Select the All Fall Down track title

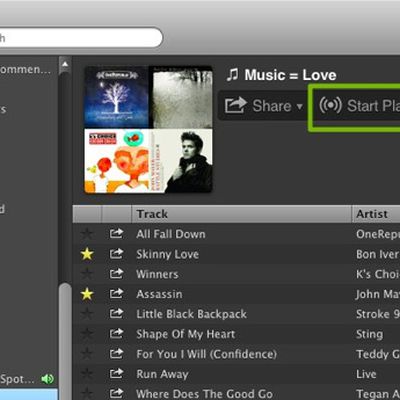171,234
